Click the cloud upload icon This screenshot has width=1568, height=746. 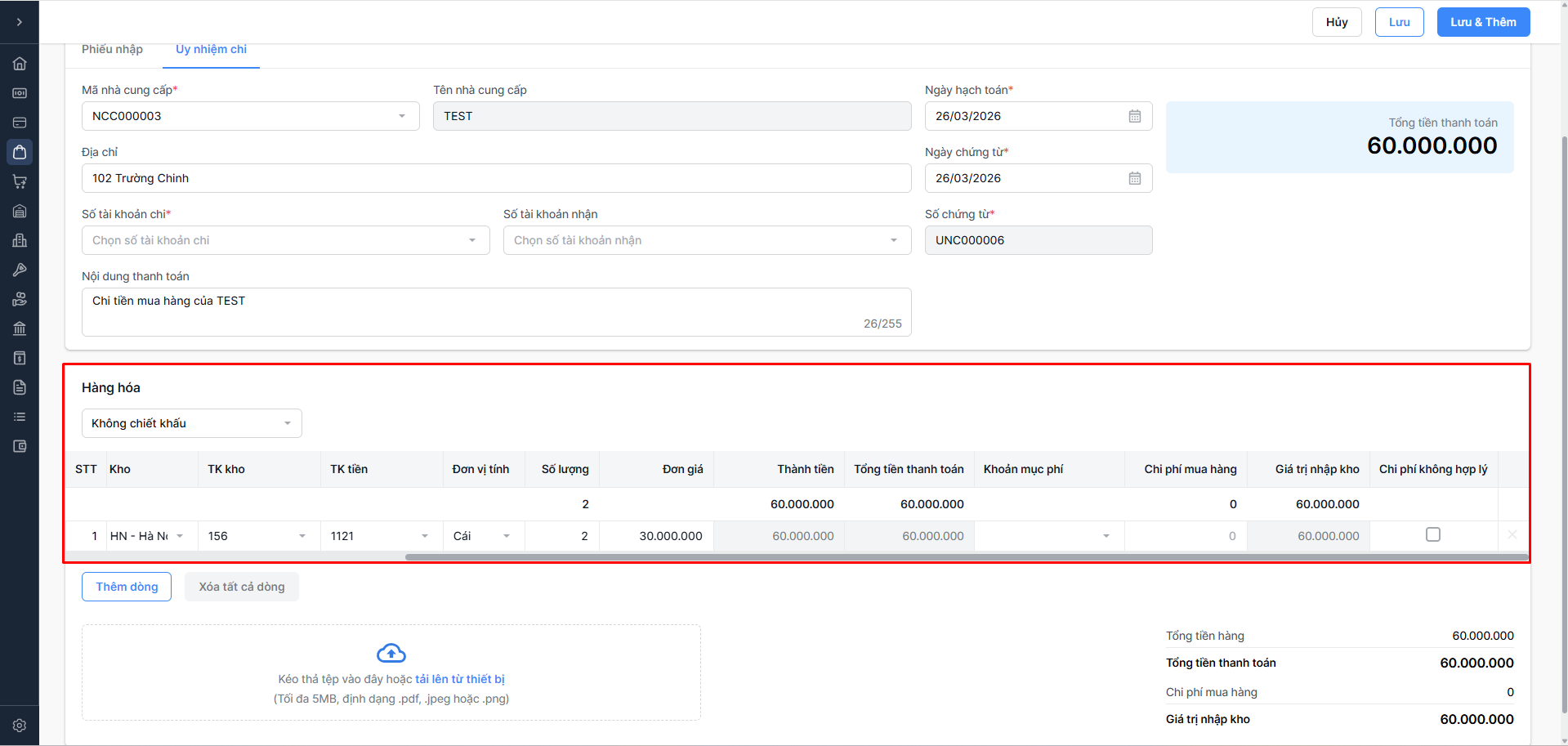(391, 653)
